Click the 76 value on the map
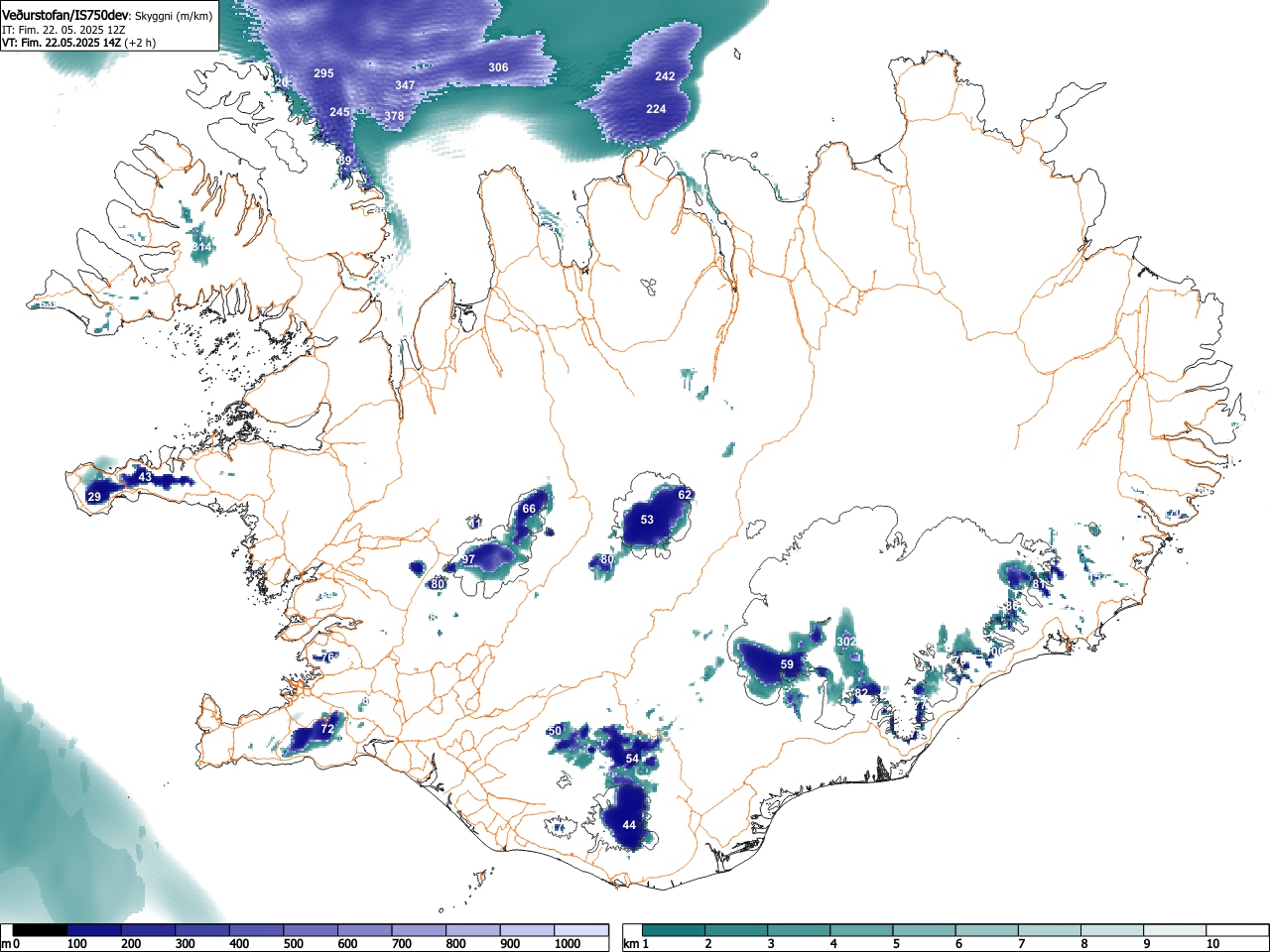1270x952 pixels. pos(327,657)
